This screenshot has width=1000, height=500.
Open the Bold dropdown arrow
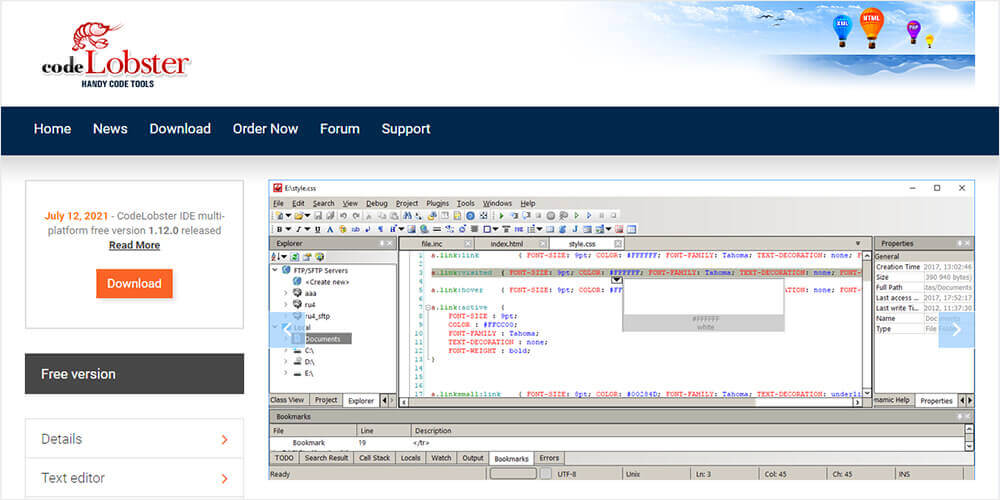coord(288,229)
